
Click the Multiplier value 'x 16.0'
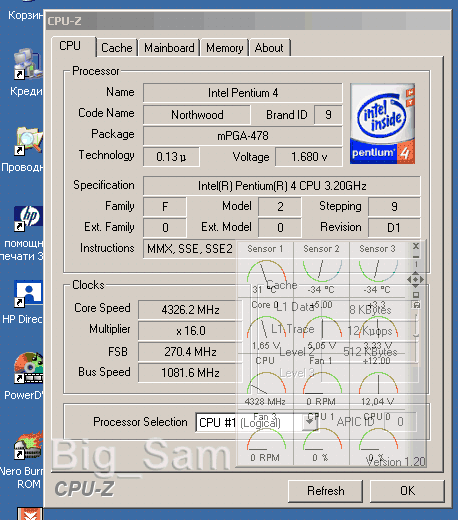click(190, 331)
